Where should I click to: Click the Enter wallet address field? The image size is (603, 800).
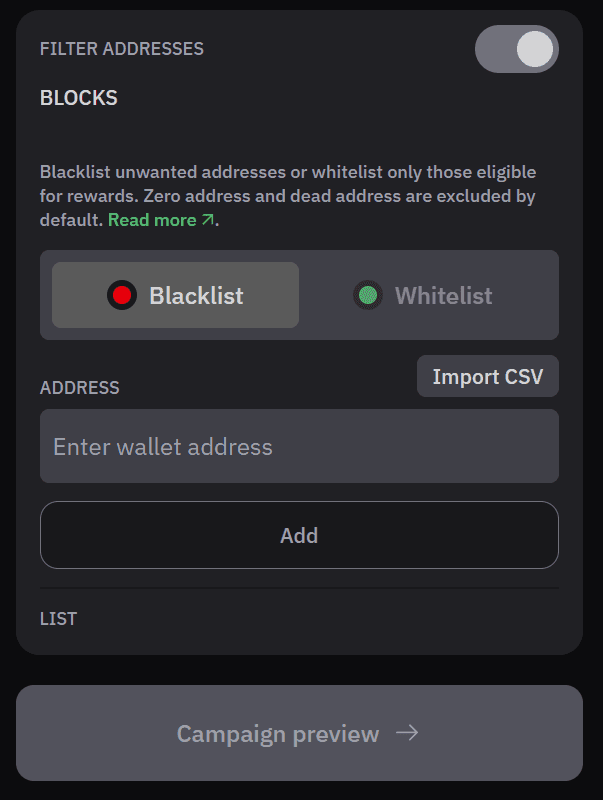click(300, 446)
